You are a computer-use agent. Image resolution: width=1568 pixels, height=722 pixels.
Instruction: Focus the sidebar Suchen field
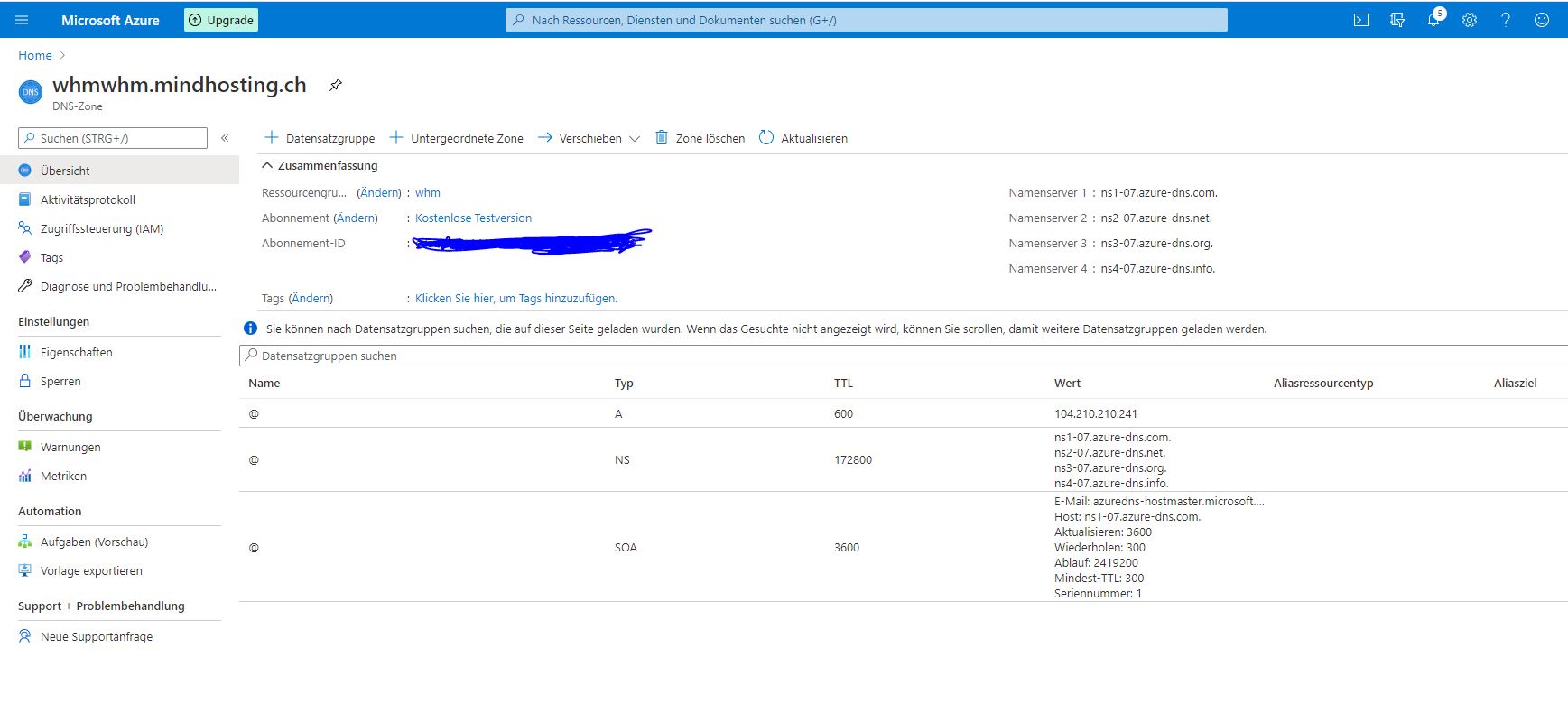point(113,138)
